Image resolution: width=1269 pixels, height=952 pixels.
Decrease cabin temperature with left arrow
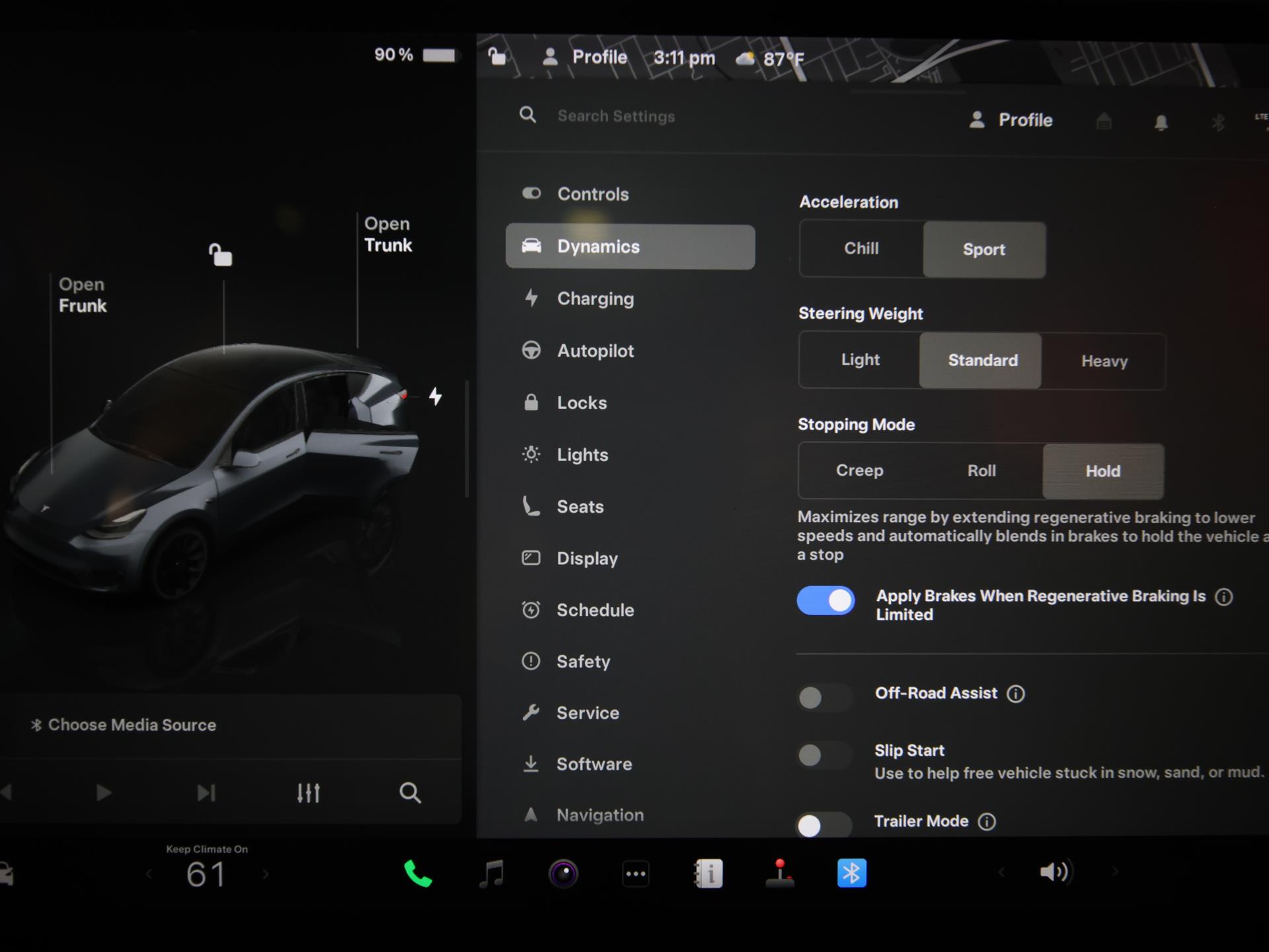[x=149, y=875]
